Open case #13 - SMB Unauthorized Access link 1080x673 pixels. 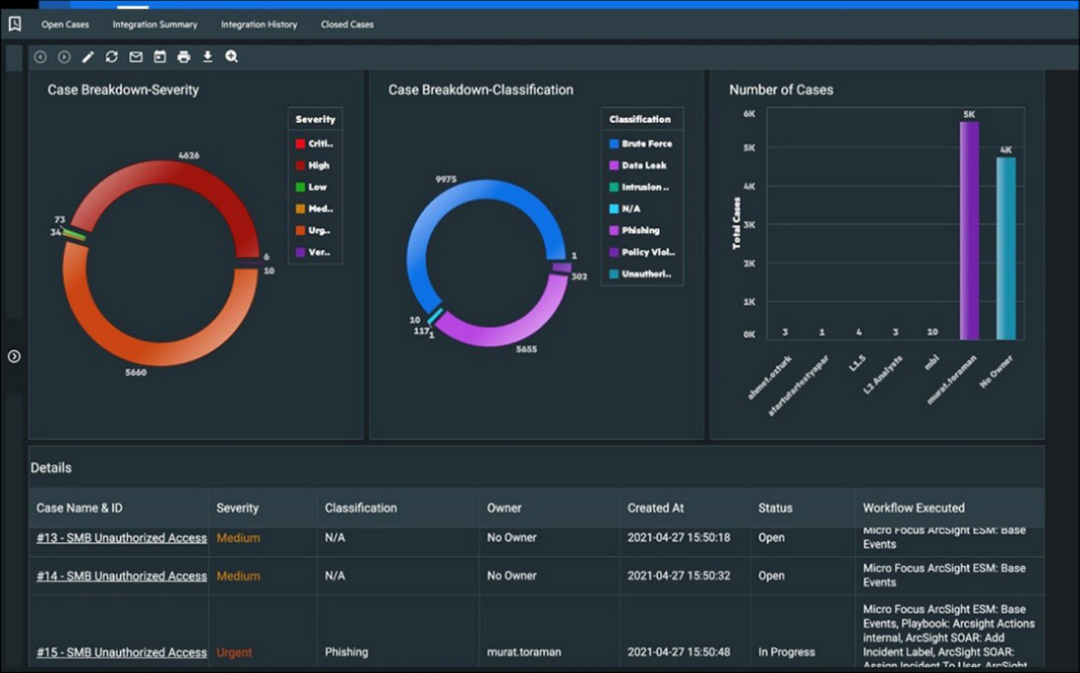(121, 538)
